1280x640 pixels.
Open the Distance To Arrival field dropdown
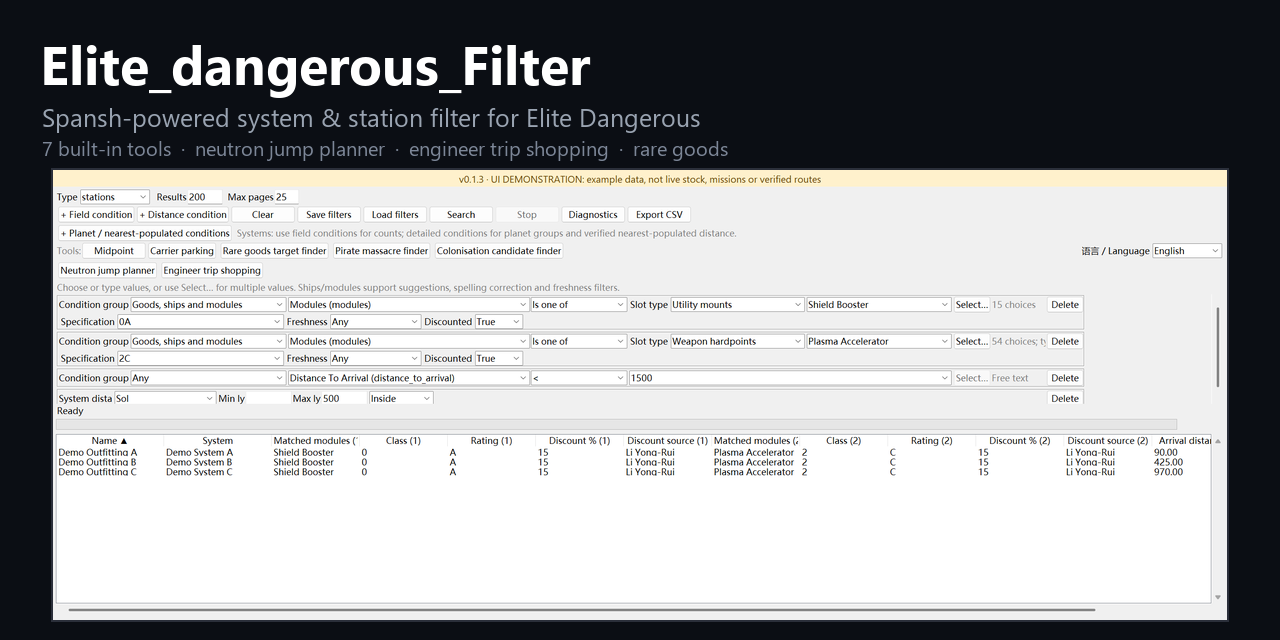[x=408, y=378]
